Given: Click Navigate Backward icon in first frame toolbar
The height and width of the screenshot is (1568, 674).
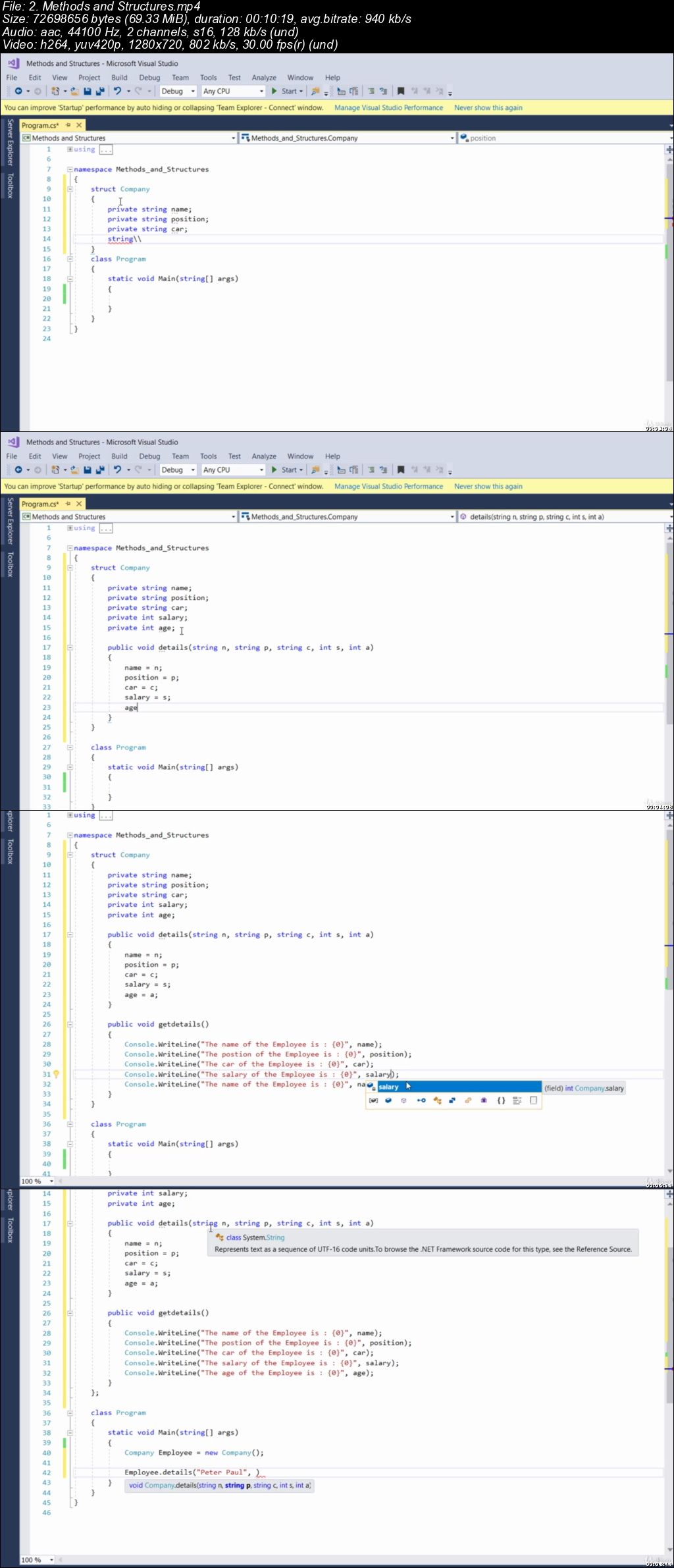Looking at the screenshot, I should pos(18,92).
